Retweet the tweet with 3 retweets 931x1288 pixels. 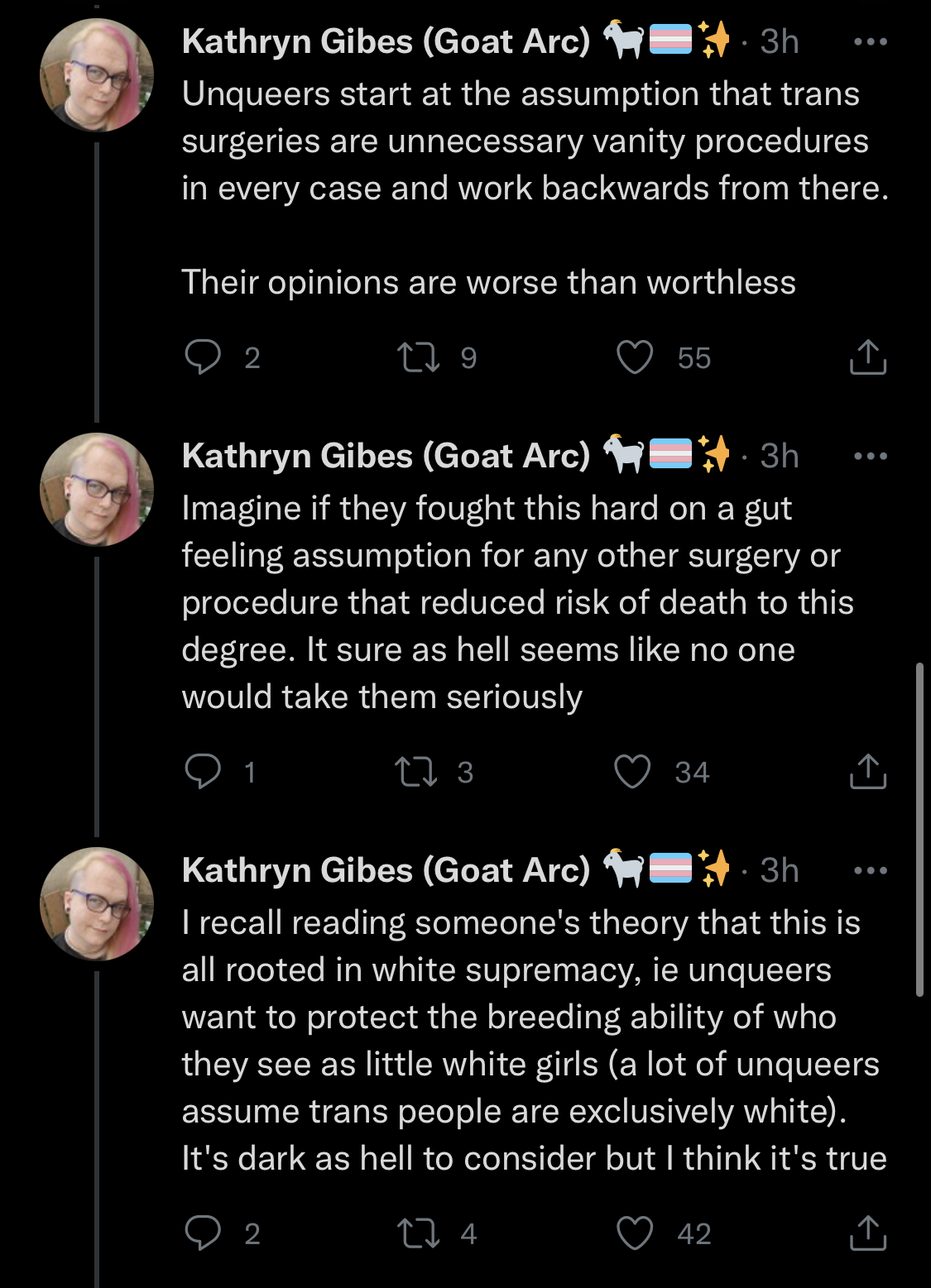(x=416, y=772)
